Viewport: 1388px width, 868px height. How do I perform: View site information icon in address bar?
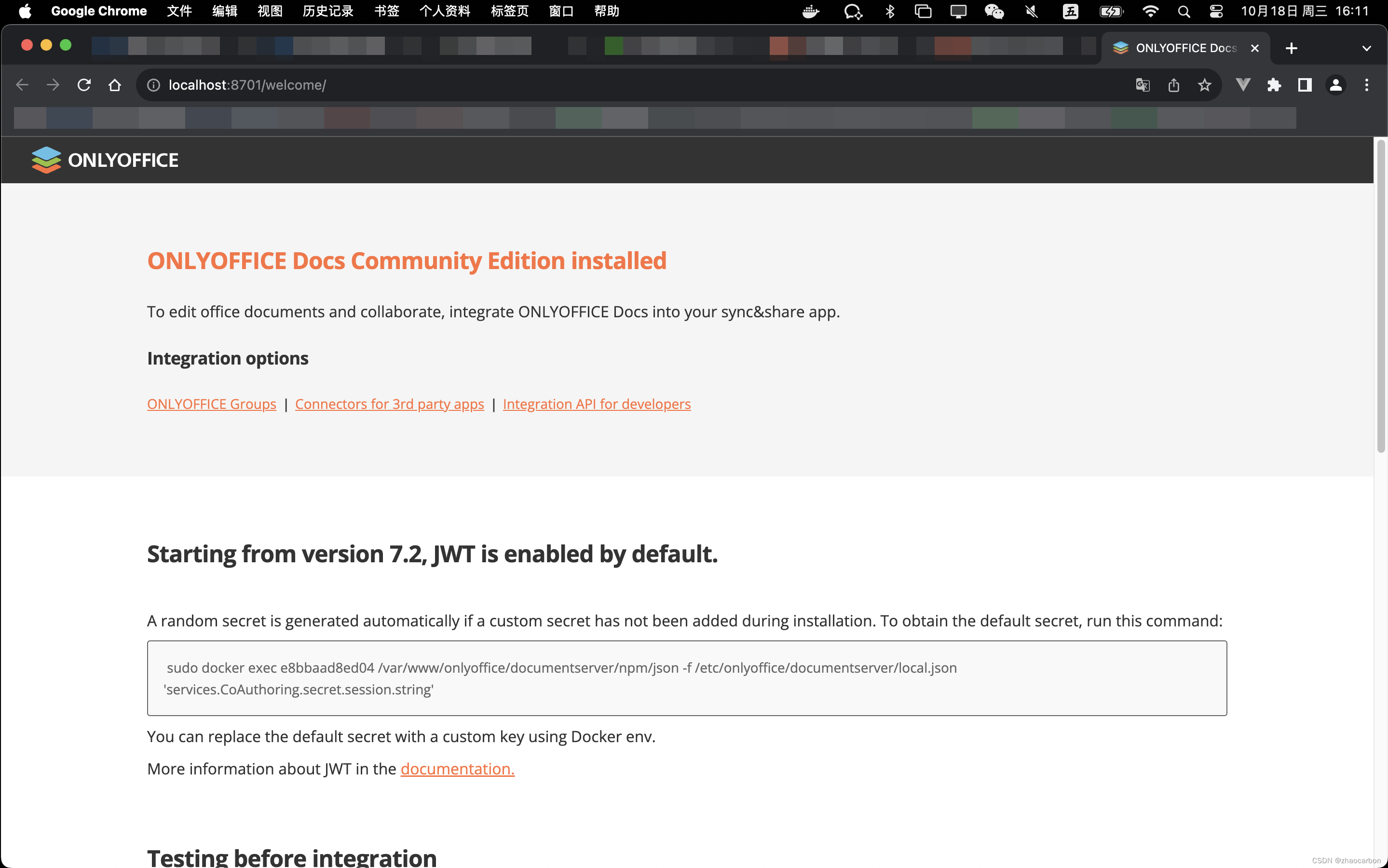point(153,85)
